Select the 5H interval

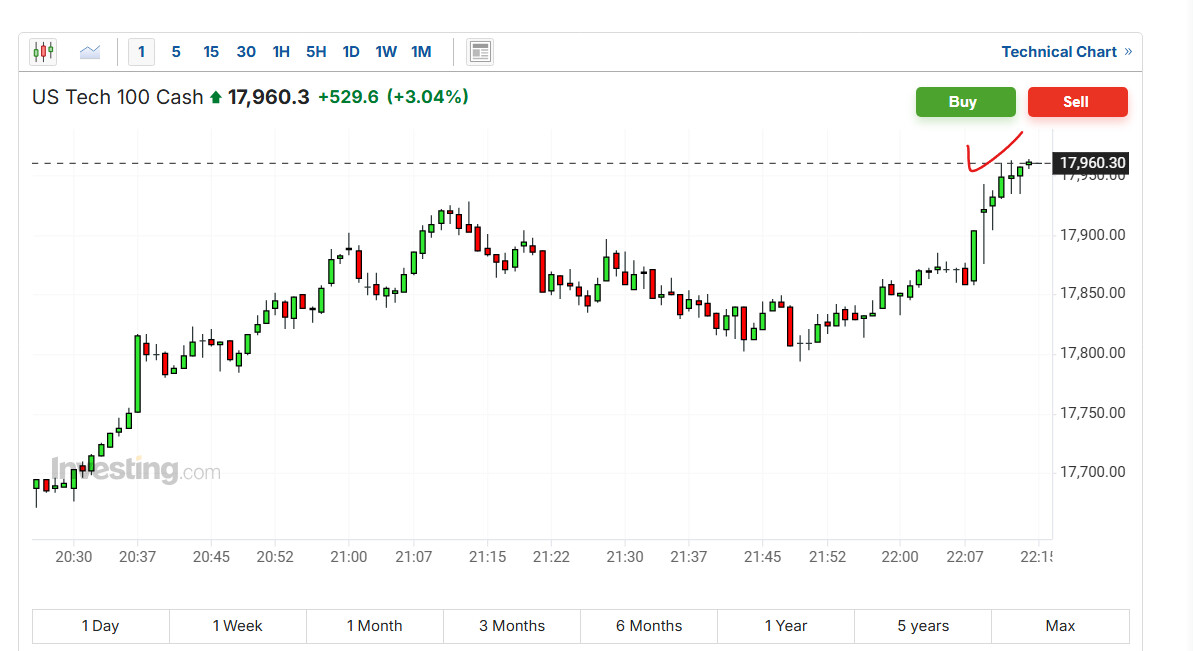point(316,52)
